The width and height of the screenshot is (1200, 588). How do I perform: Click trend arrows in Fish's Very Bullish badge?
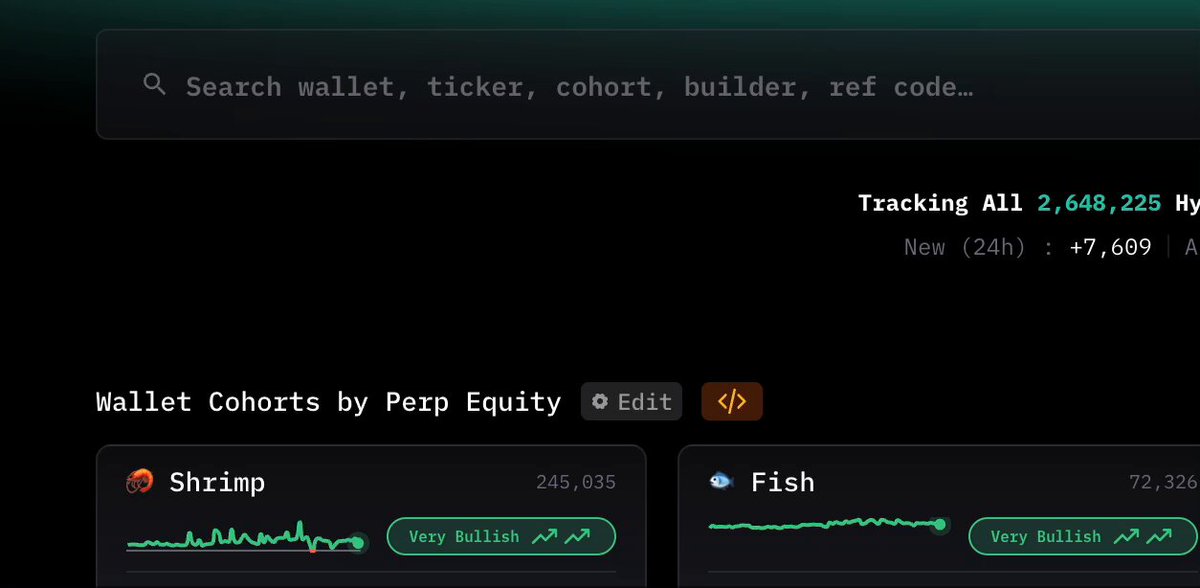pos(1143,537)
